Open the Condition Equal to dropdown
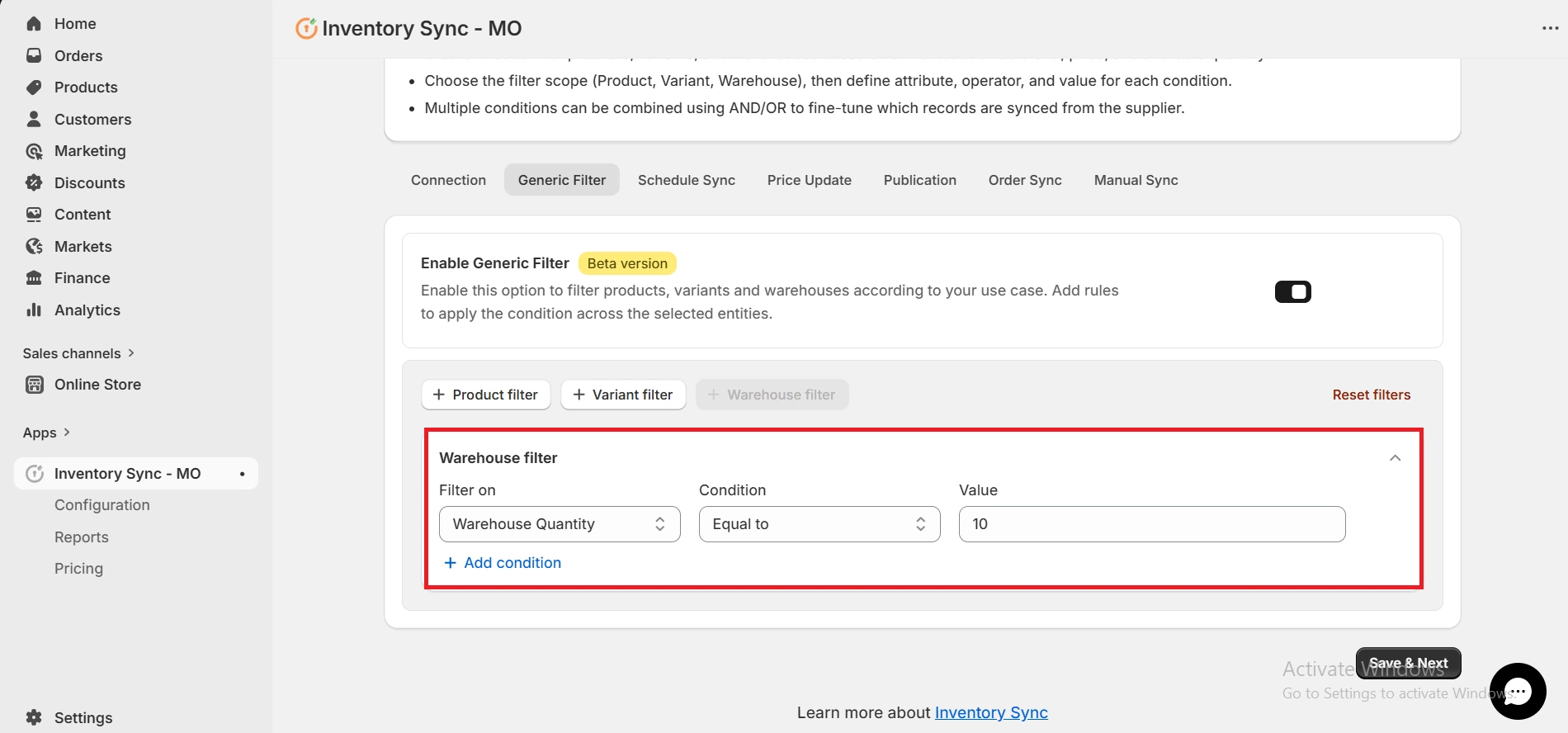1568x733 pixels. pyautogui.click(x=819, y=524)
